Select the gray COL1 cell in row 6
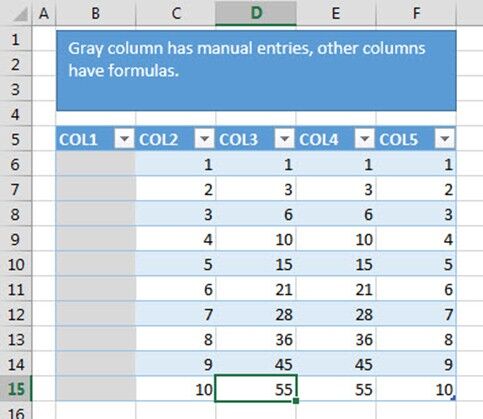 (x=96, y=164)
